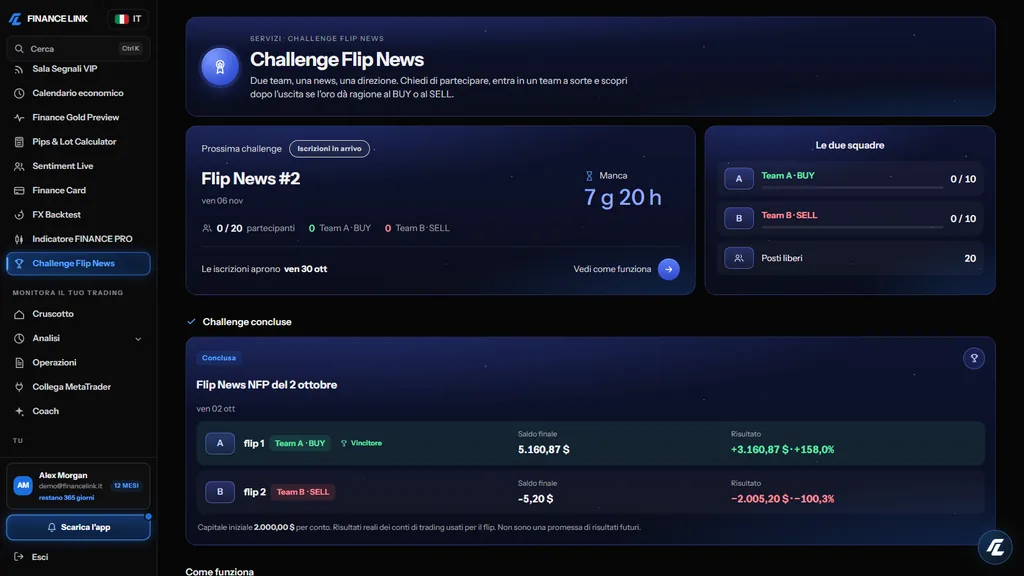This screenshot has width=1024, height=576.
Task: Click the Sala Segnali VIP icon
Action: click(19, 69)
